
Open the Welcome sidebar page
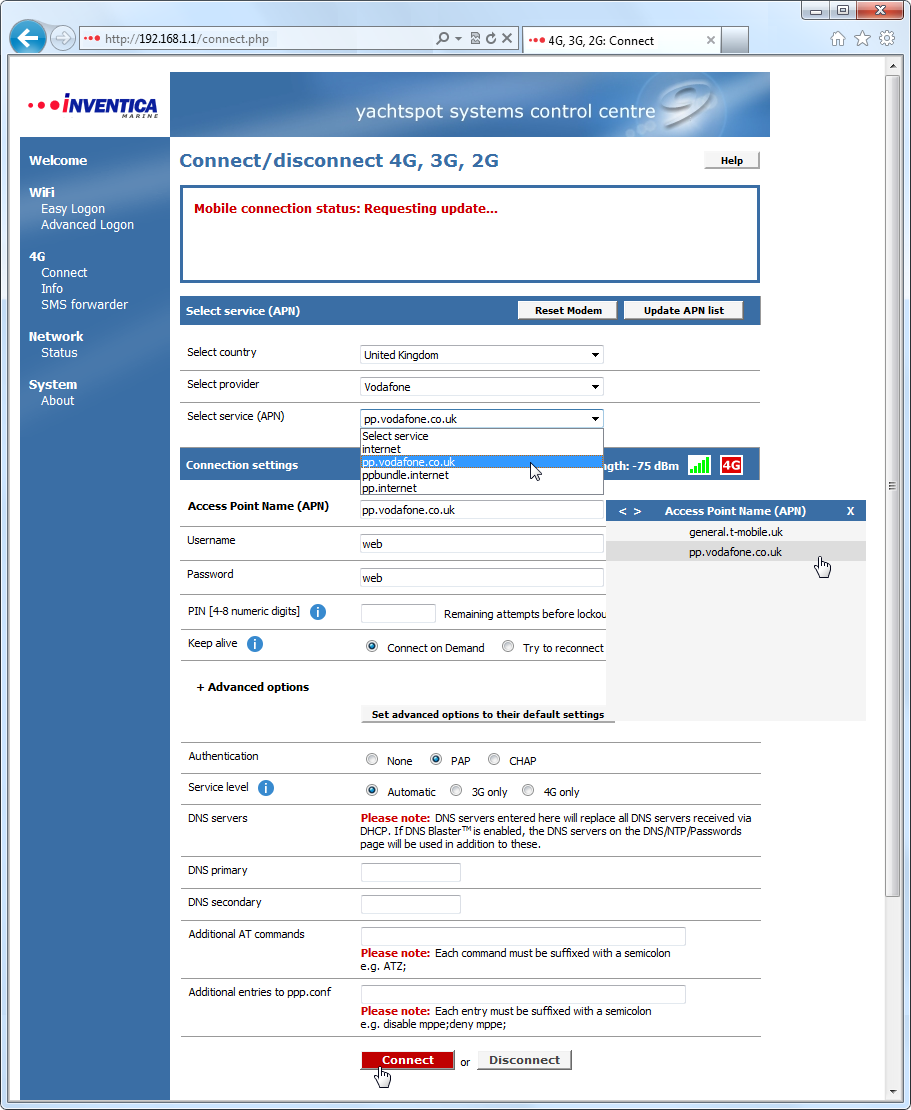tap(58, 161)
